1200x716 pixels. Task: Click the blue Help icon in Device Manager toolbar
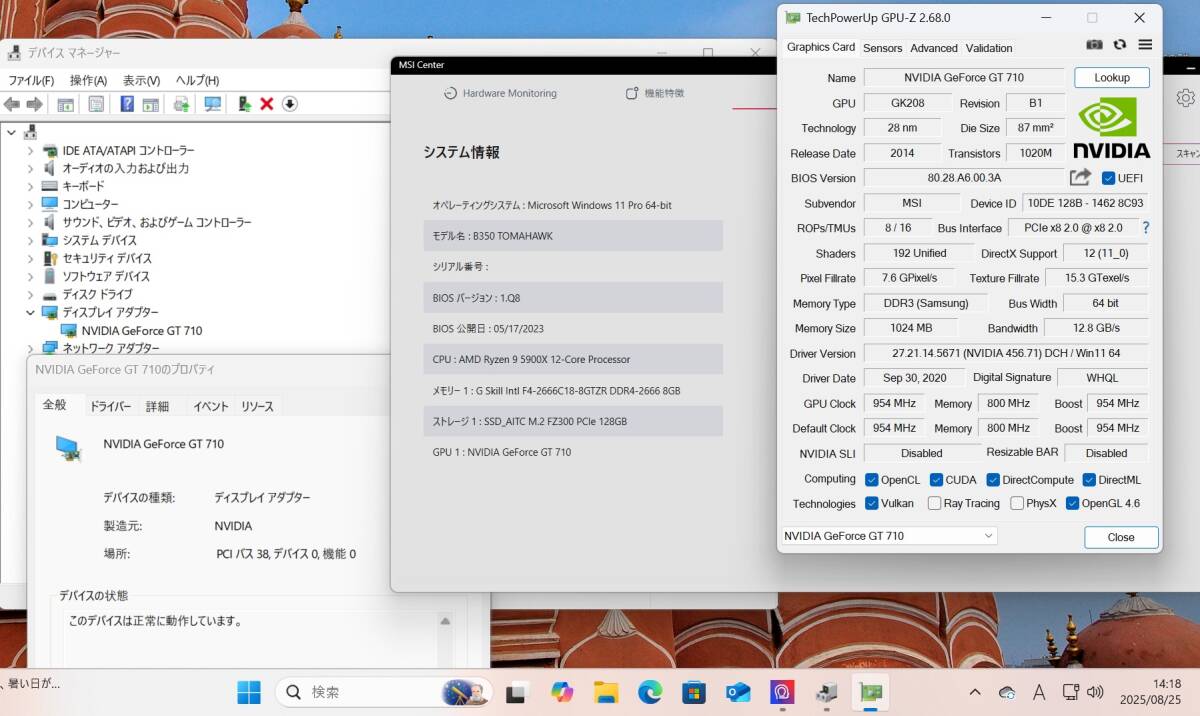127,104
